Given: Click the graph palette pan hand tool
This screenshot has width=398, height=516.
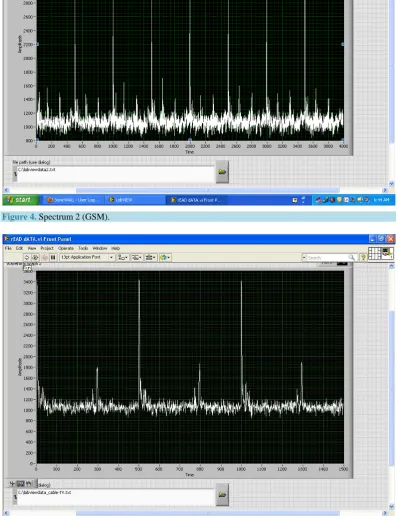Looking at the screenshot, I should [x=29, y=484].
